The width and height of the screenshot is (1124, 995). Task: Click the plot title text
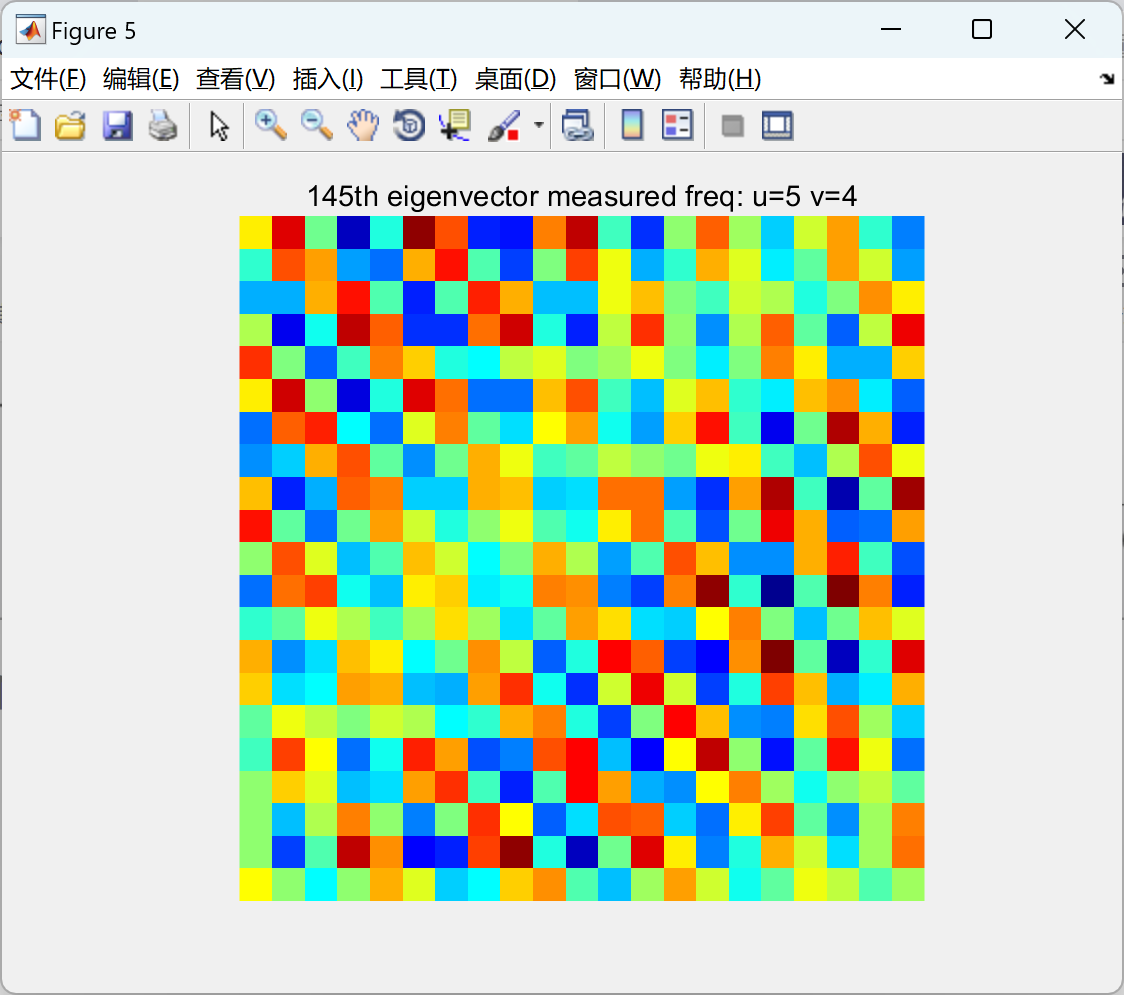coord(582,196)
